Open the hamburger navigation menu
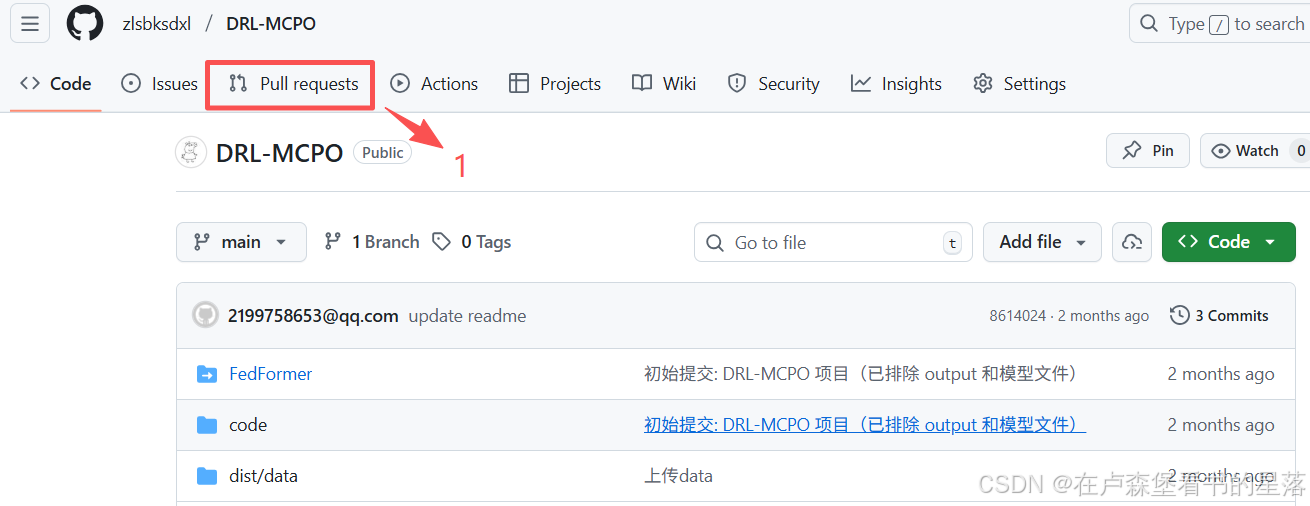1310x506 pixels. [30, 23]
